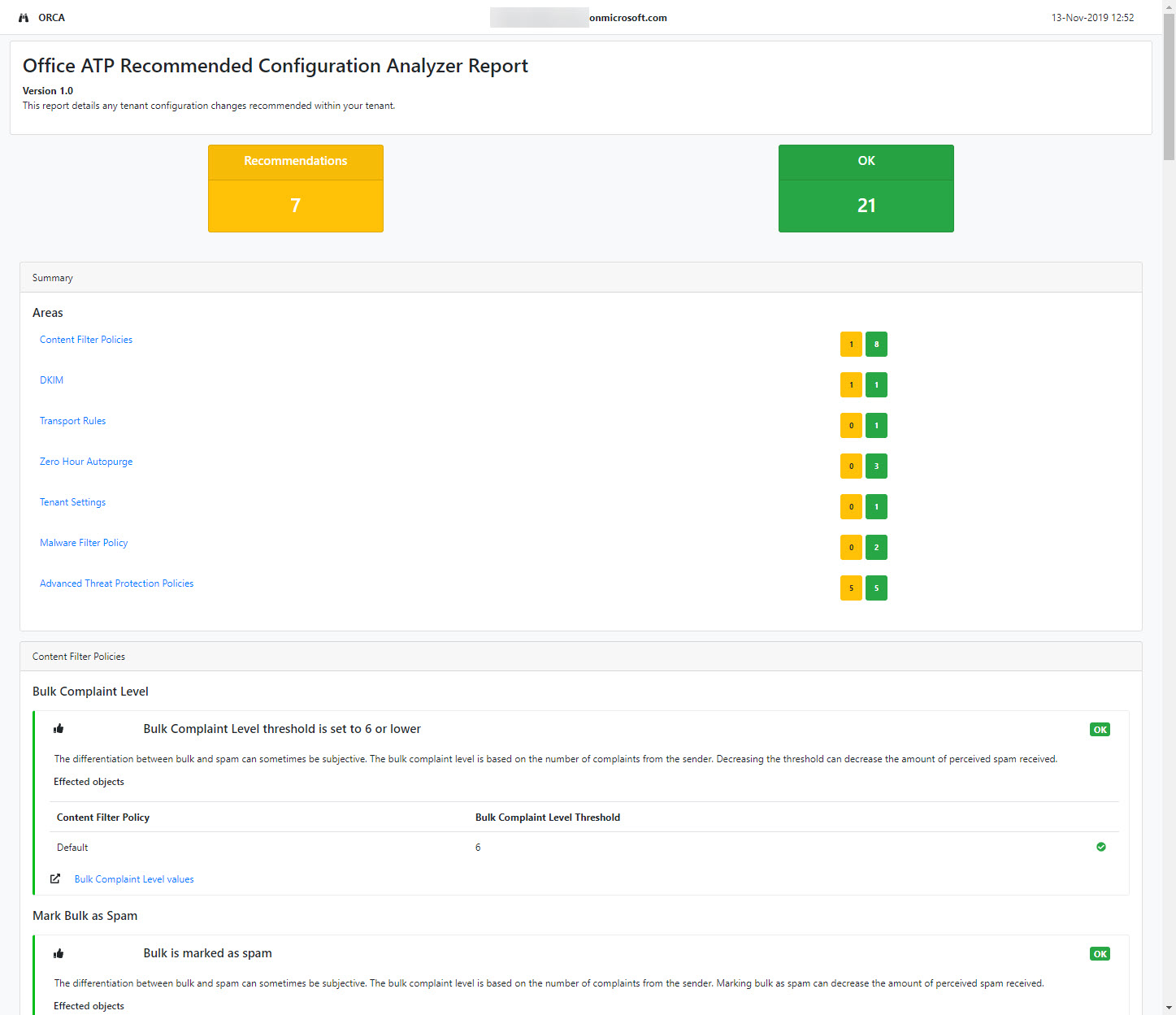
Task: Click the yellow badge for Content Filter Policies
Action: coord(851,344)
